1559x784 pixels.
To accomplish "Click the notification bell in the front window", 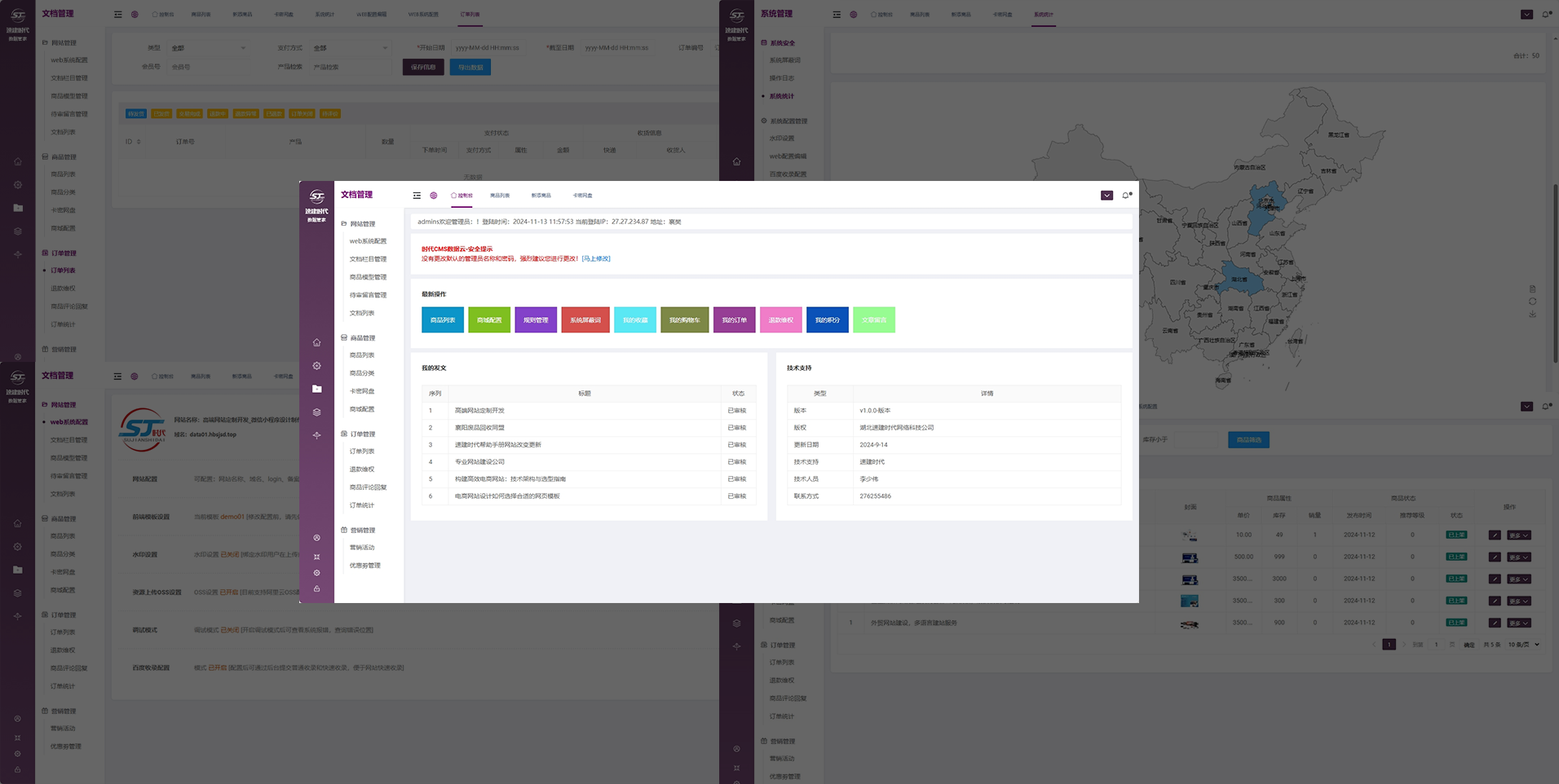I will pos(1126,196).
